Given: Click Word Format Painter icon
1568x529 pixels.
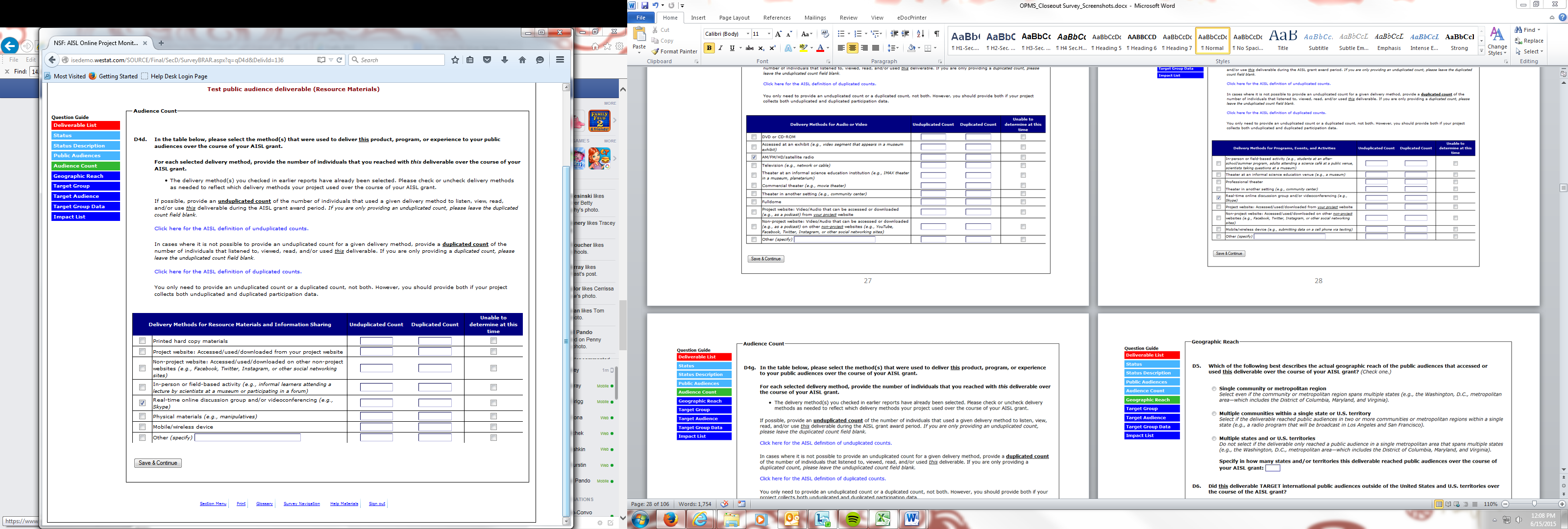Looking at the screenshot, I should pyautogui.click(x=655, y=52).
